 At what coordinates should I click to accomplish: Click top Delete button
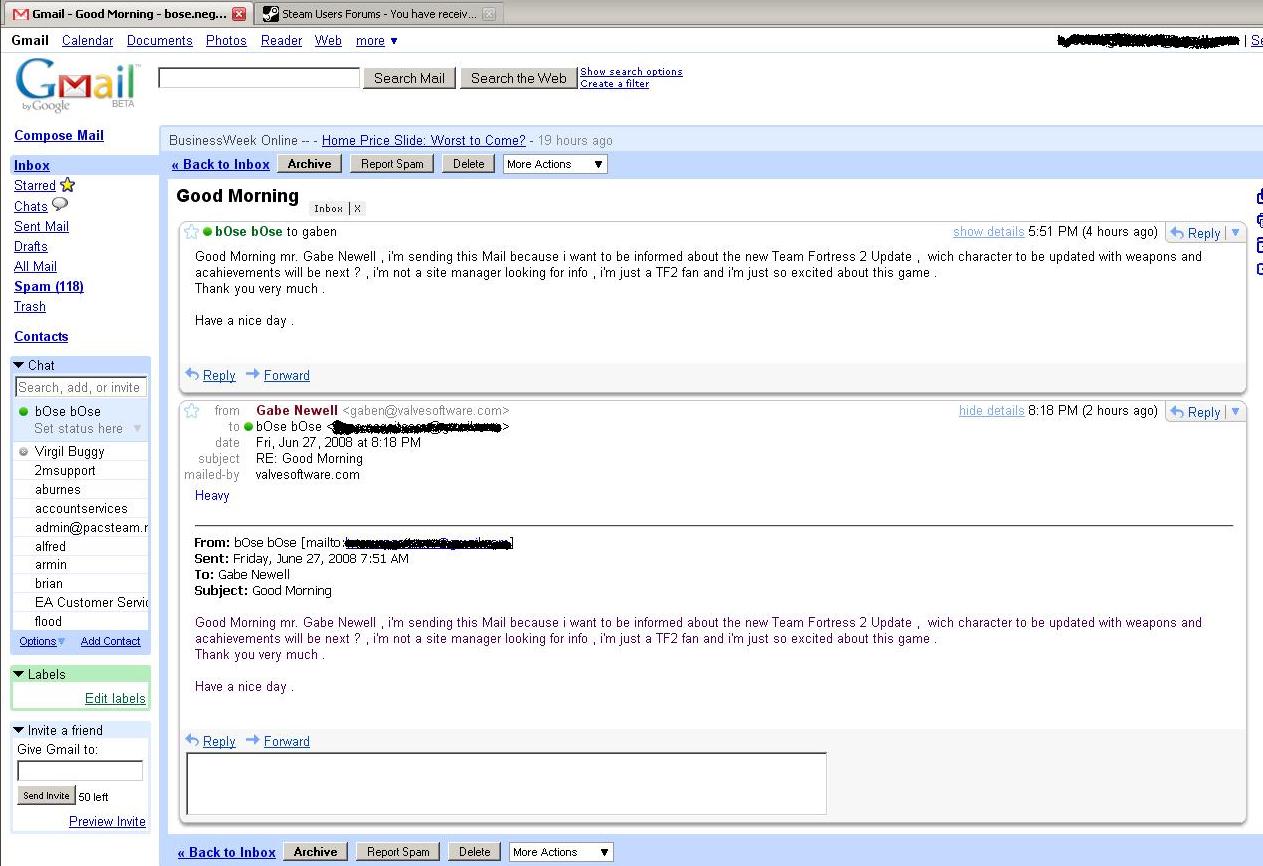point(469,164)
